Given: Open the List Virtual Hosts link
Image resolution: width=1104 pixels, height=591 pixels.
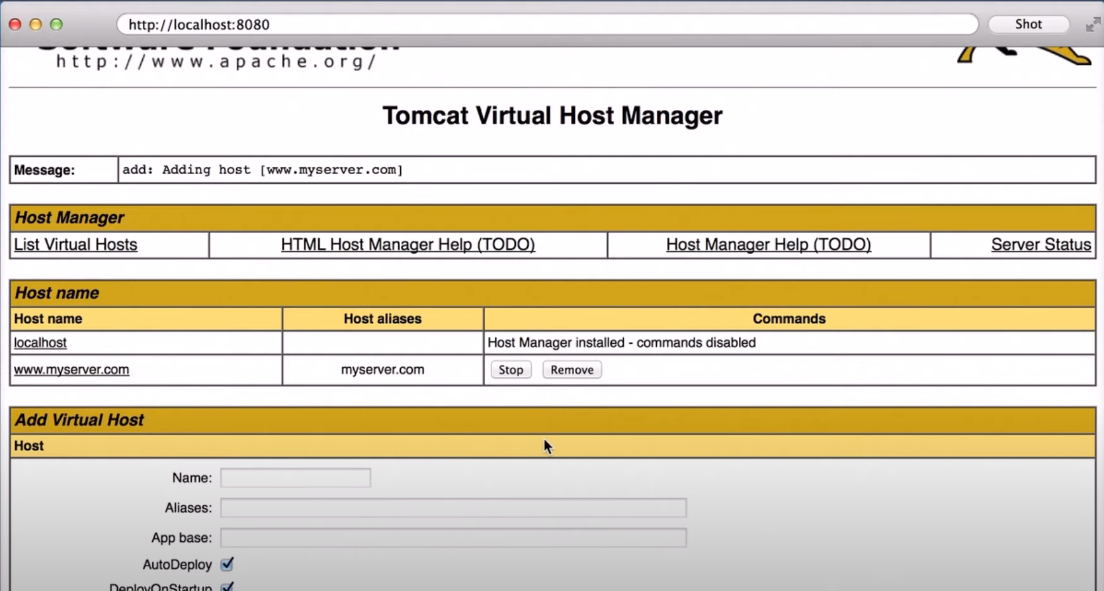Looking at the screenshot, I should (75, 244).
